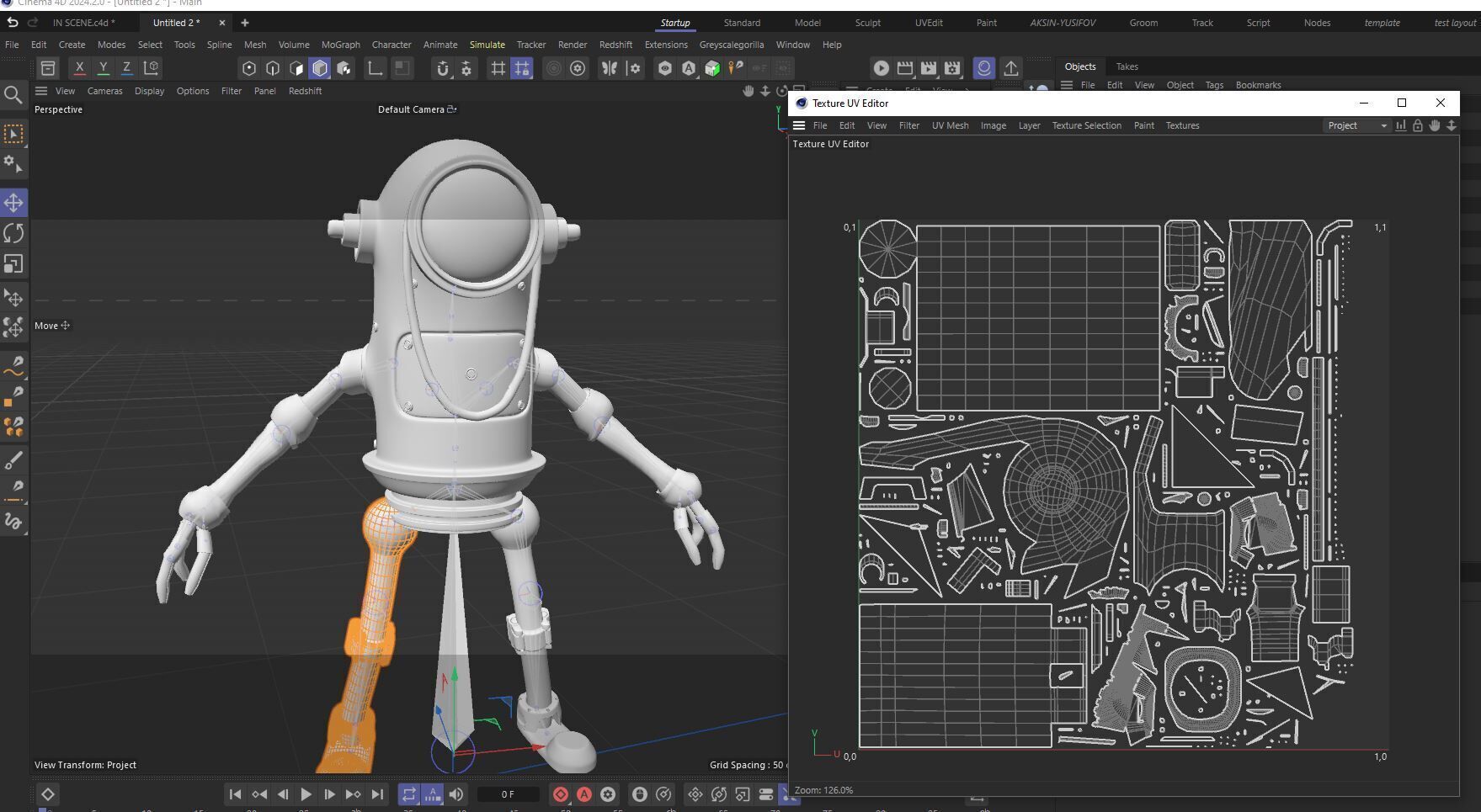
Task: Switch to Polygons mode
Action: coord(296,68)
